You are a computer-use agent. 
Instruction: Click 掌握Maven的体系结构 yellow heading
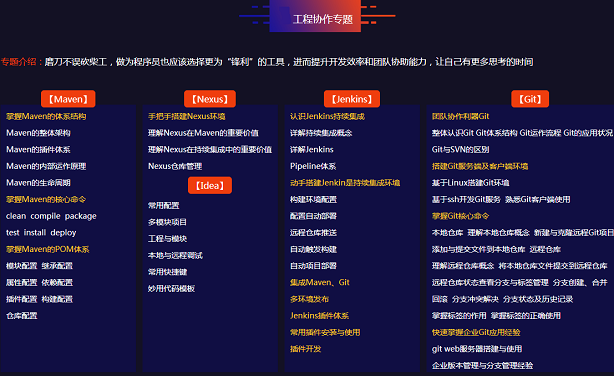(46, 116)
